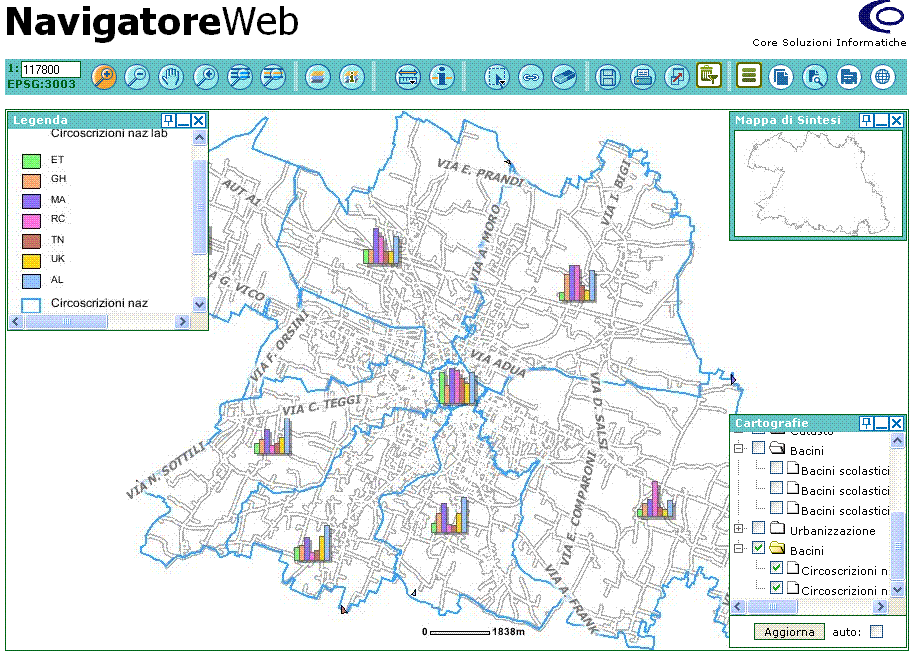Click the Aggiorna button
Screen dimensions: 918x654
click(x=789, y=632)
